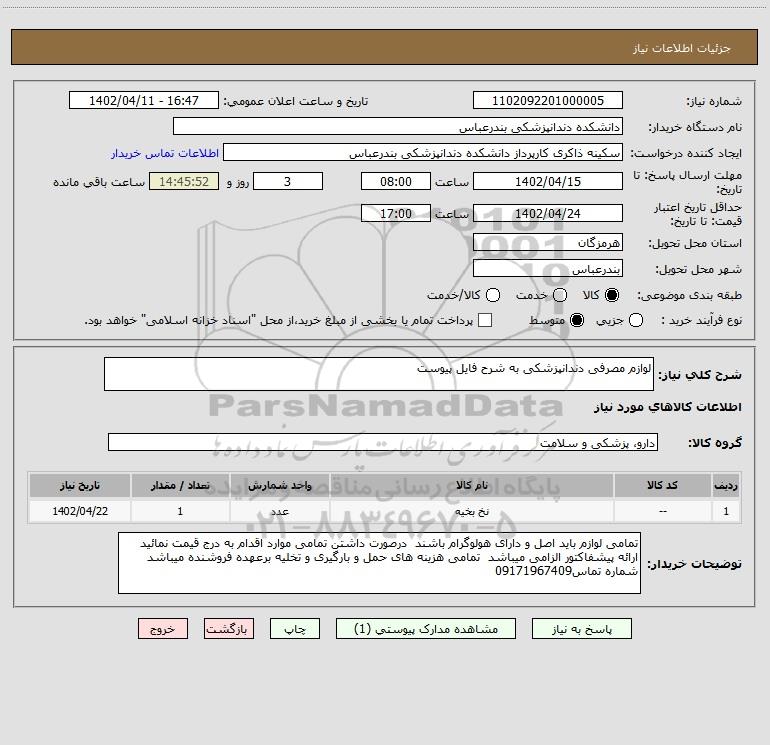This screenshot has width=770, height=745.
Task: Click the شماره نیاز field 1102092201000005
Action: 548,101
